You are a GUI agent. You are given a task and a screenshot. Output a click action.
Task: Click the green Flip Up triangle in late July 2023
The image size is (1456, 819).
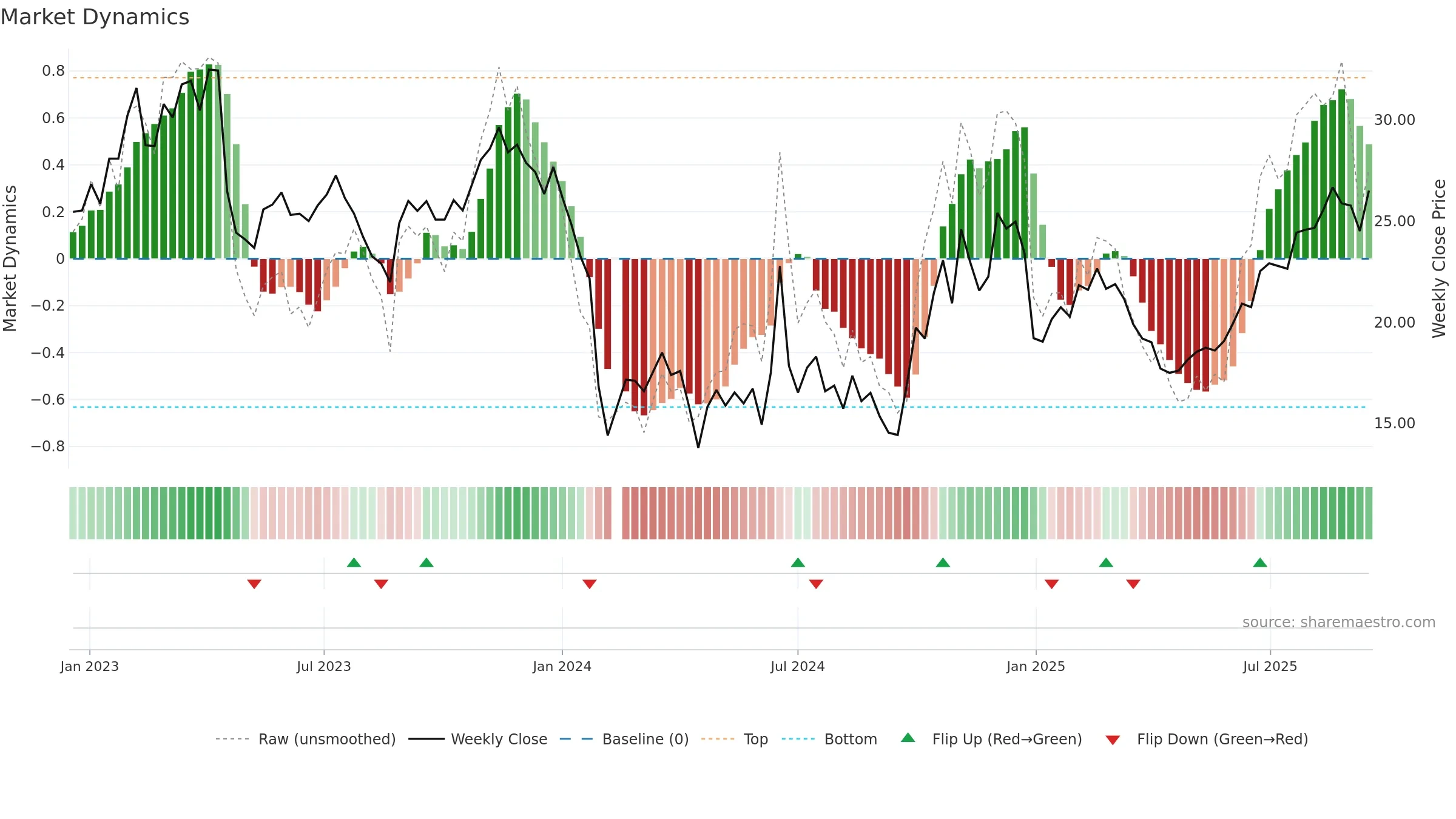[x=354, y=562]
